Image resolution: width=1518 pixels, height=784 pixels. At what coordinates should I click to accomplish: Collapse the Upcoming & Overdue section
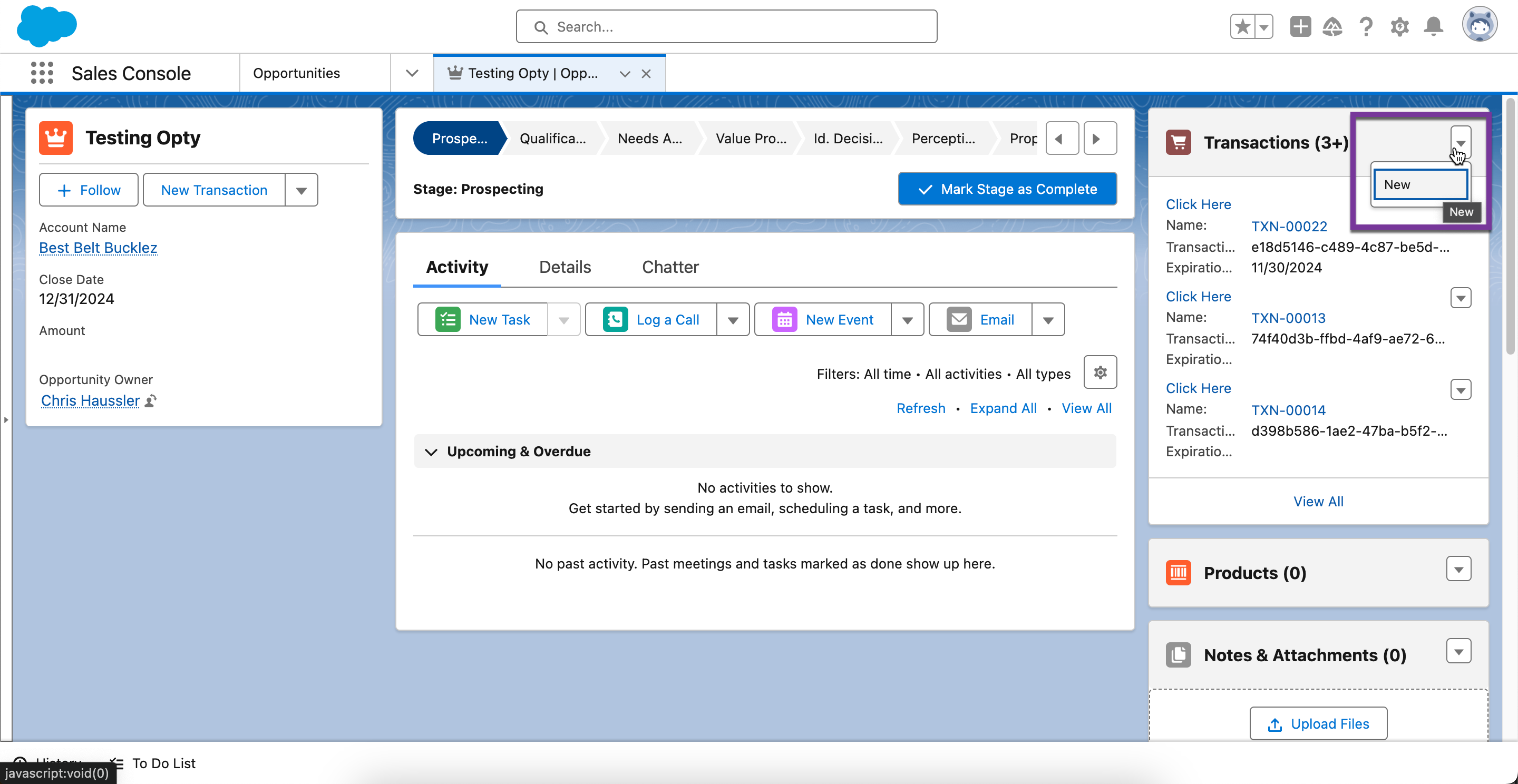pos(431,452)
